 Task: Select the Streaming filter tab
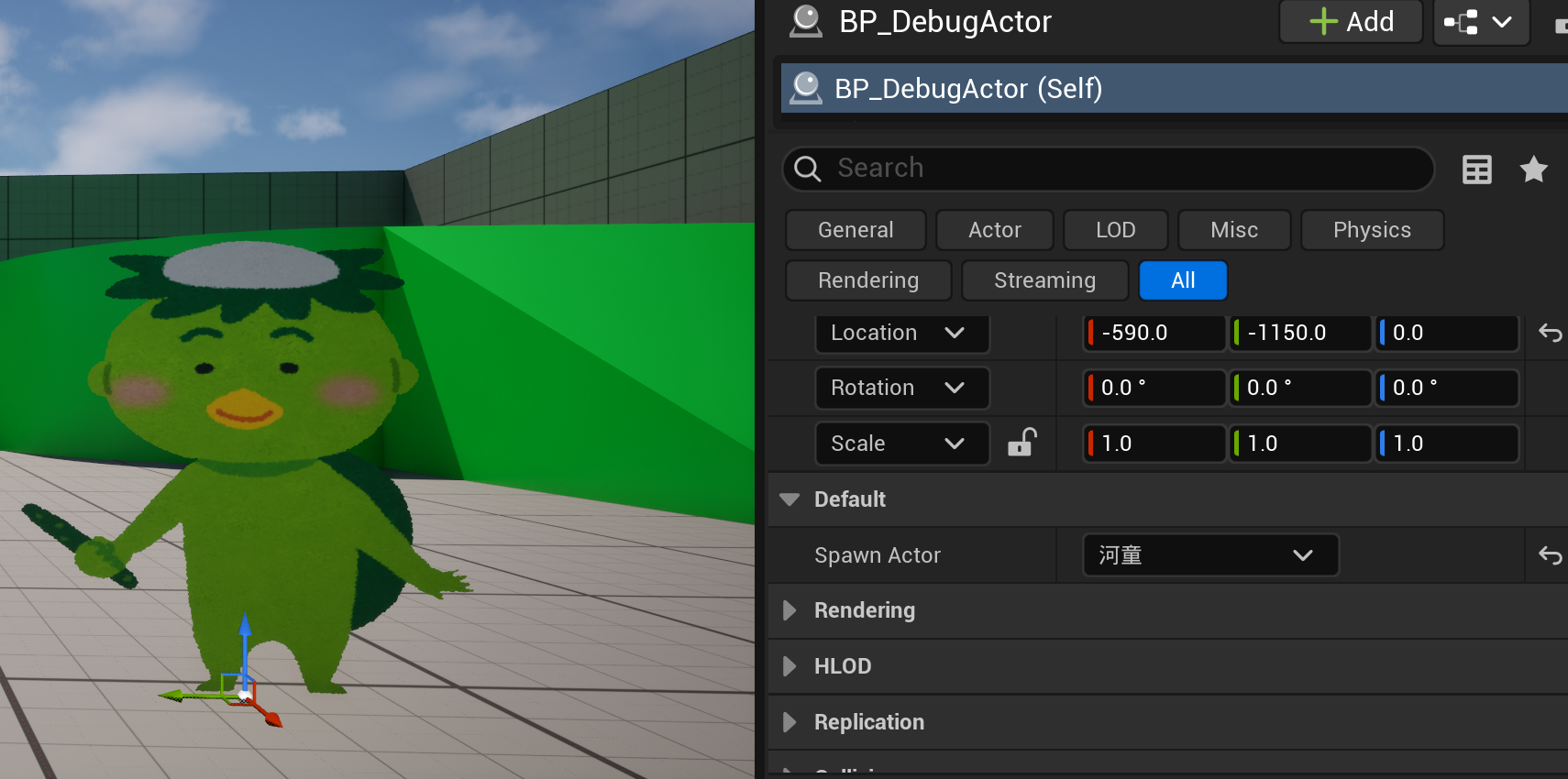(x=1044, y=280)
